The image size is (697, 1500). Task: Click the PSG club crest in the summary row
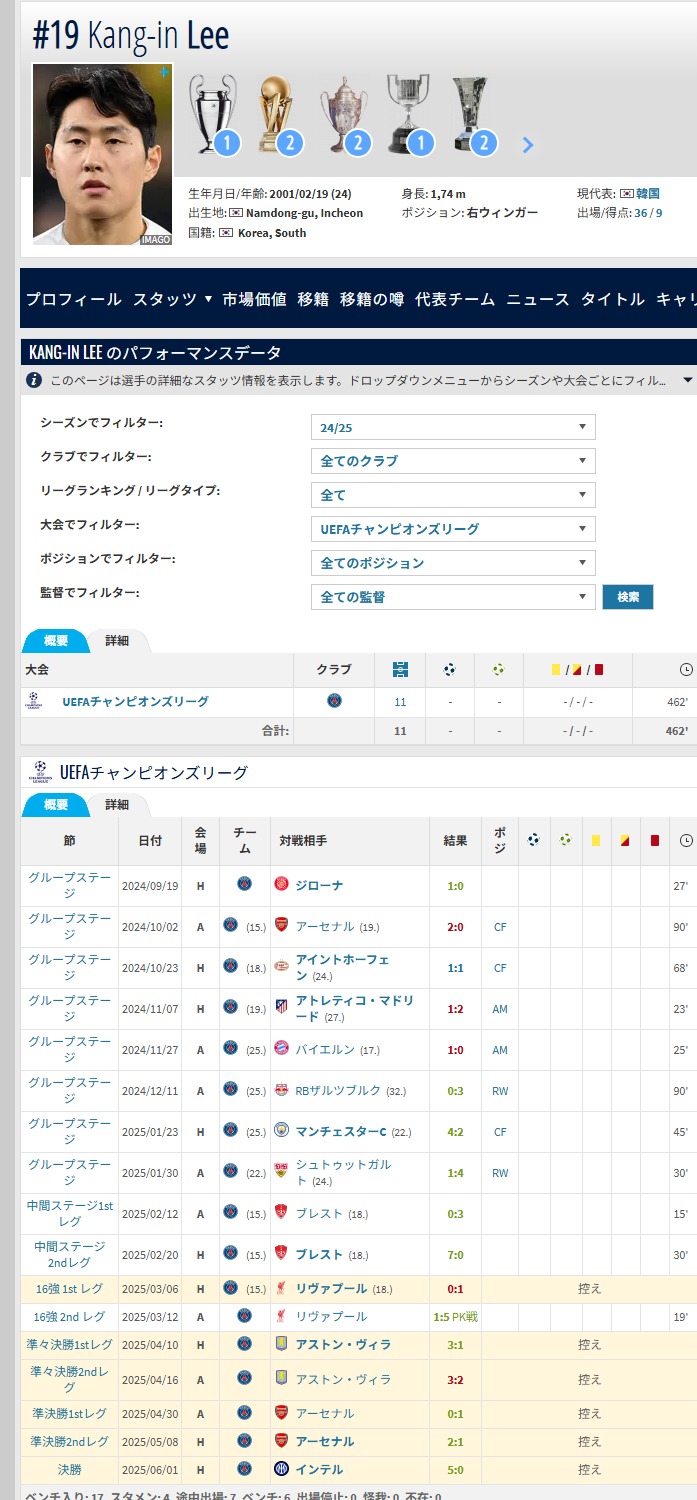click(x=334, y=701)
